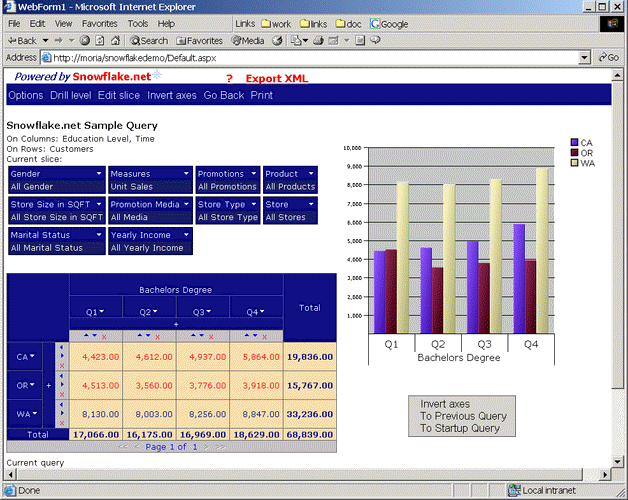Click the Stop toolbar icon
The image size is (628, 500).
pos(85,40)
